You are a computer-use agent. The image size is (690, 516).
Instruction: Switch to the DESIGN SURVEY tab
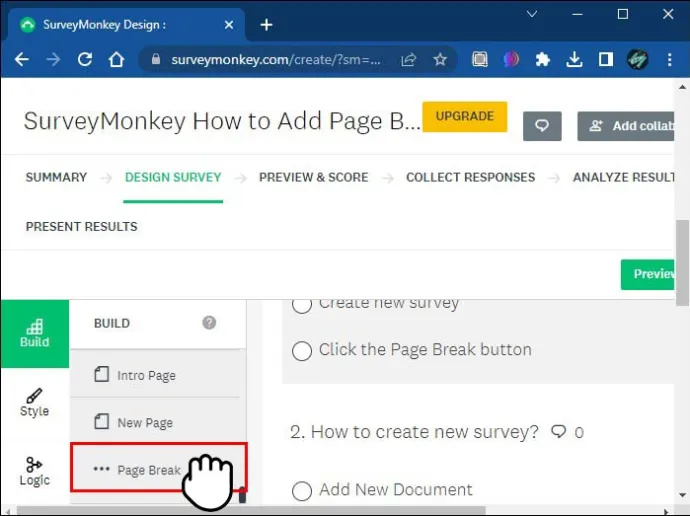[x=173, y=177]
